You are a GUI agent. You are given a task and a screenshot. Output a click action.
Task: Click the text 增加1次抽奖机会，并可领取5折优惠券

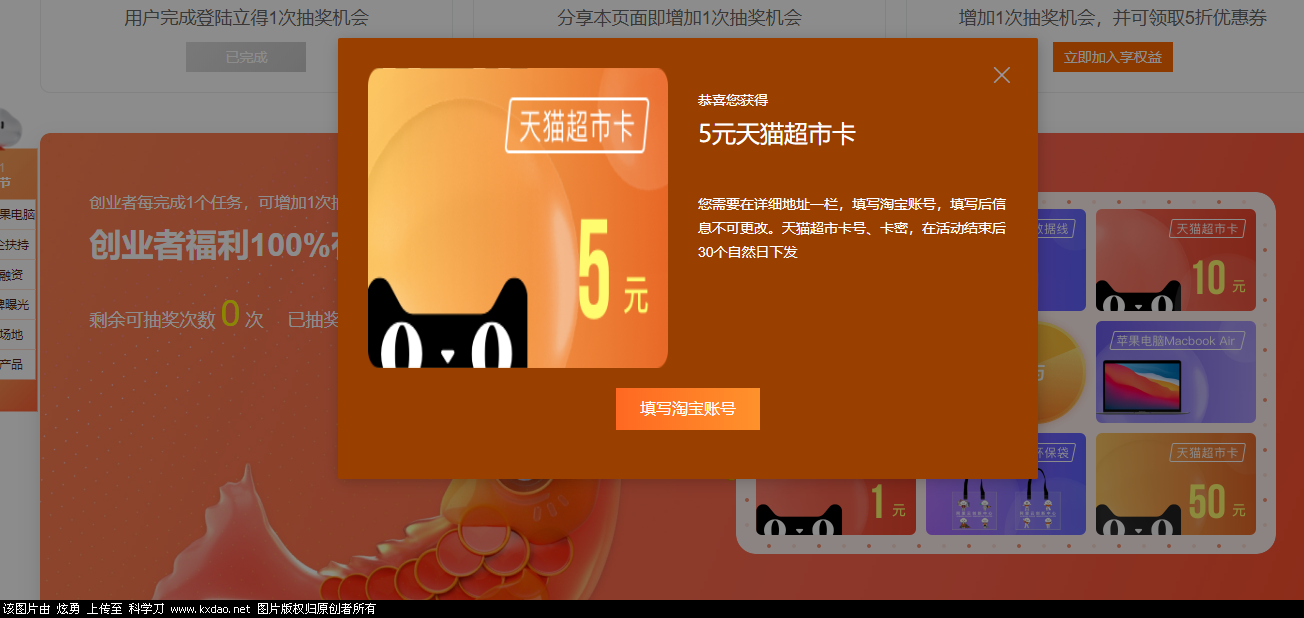click(x=1112, y=18)
